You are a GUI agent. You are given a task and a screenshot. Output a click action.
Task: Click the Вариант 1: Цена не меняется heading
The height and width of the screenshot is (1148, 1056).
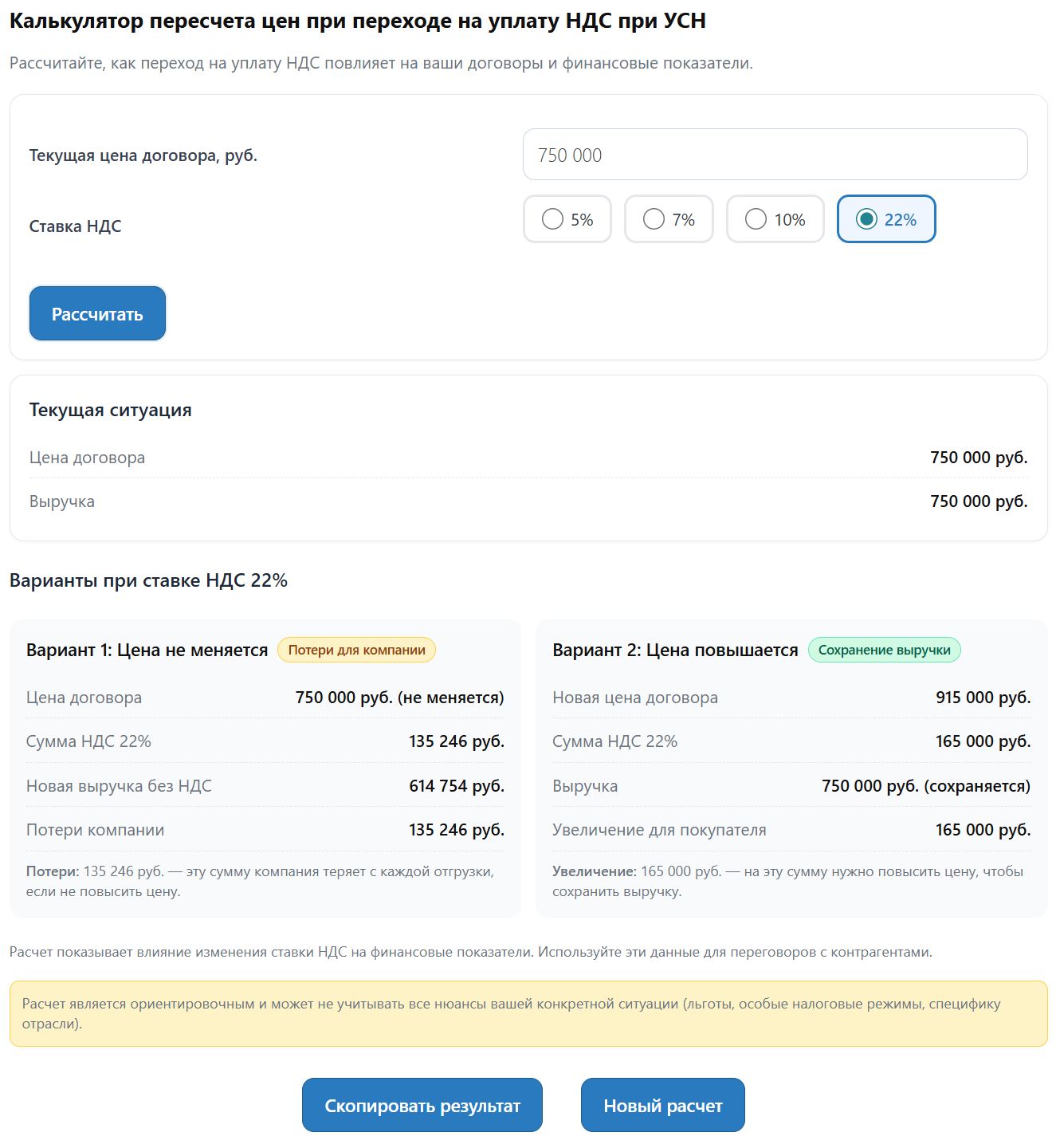(x=147, y=650)
